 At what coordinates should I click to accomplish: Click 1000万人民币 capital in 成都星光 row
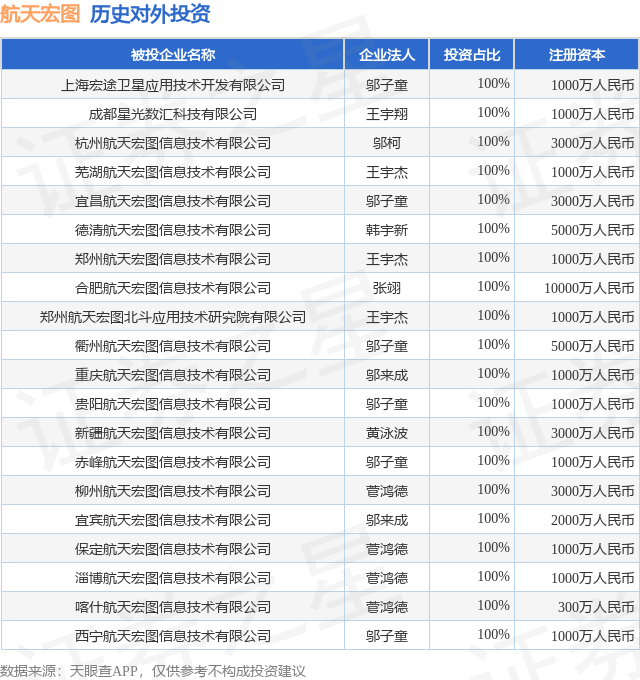click(x=593, y=114)
